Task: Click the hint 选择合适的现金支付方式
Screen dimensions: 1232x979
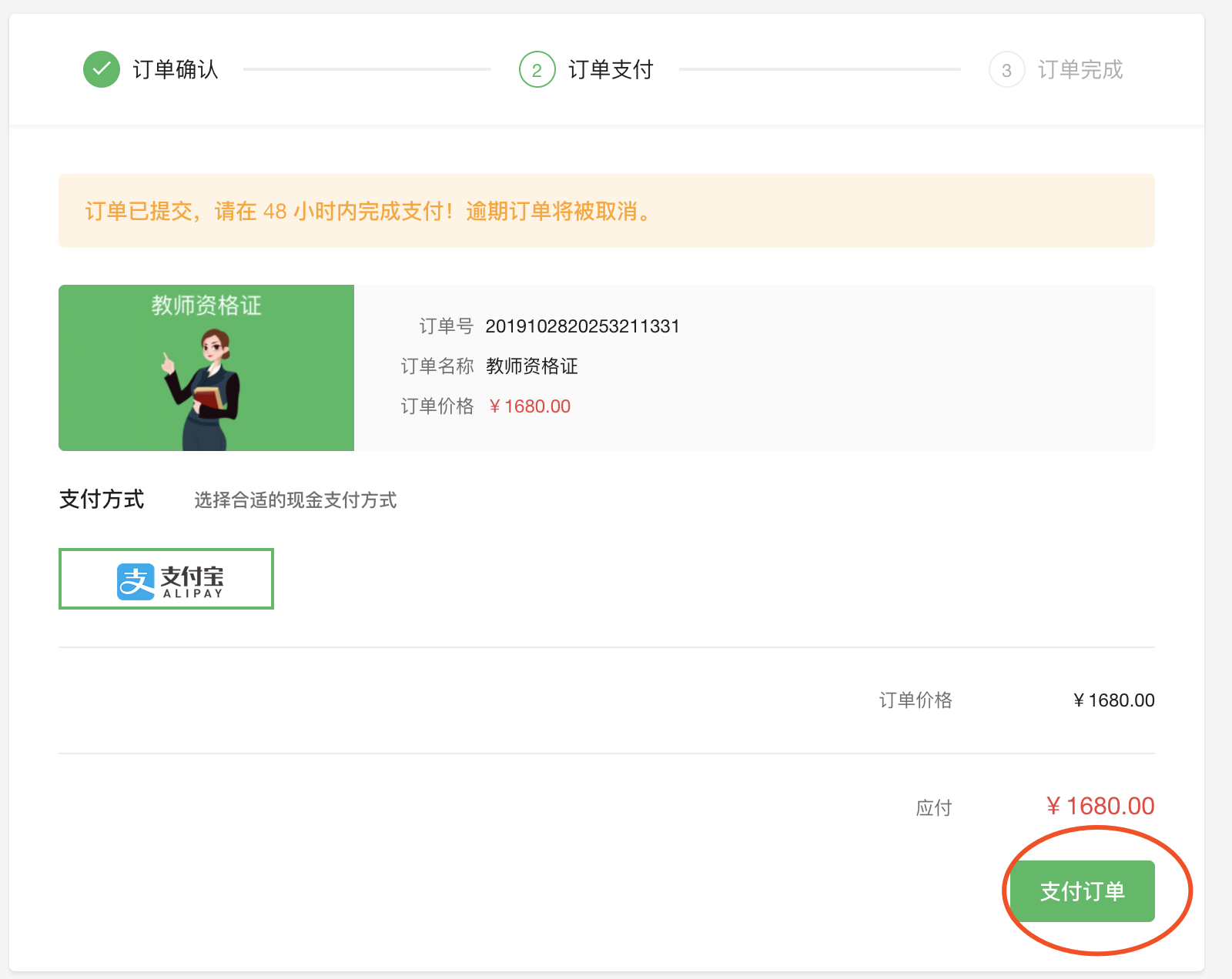Action: [x=296, y=500]
